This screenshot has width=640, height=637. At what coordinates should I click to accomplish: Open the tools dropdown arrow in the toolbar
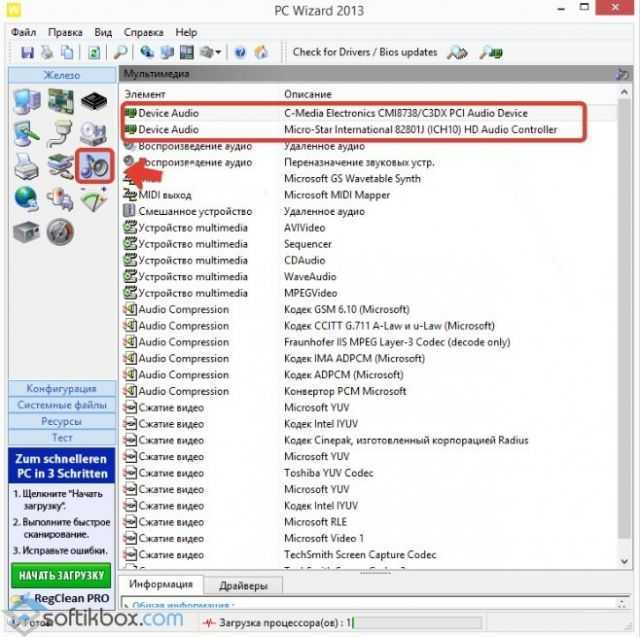click(x=218, y=53)
